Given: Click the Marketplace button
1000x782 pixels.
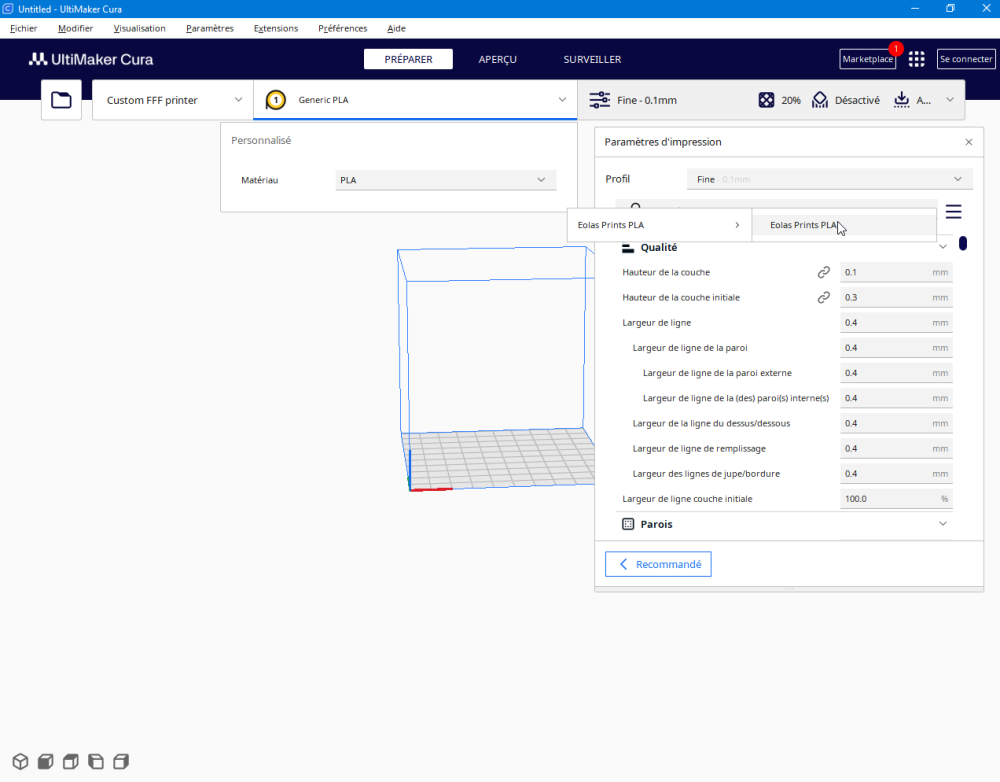Looking at the screenshot, I should pyautogui.click(x=867, y=59).
